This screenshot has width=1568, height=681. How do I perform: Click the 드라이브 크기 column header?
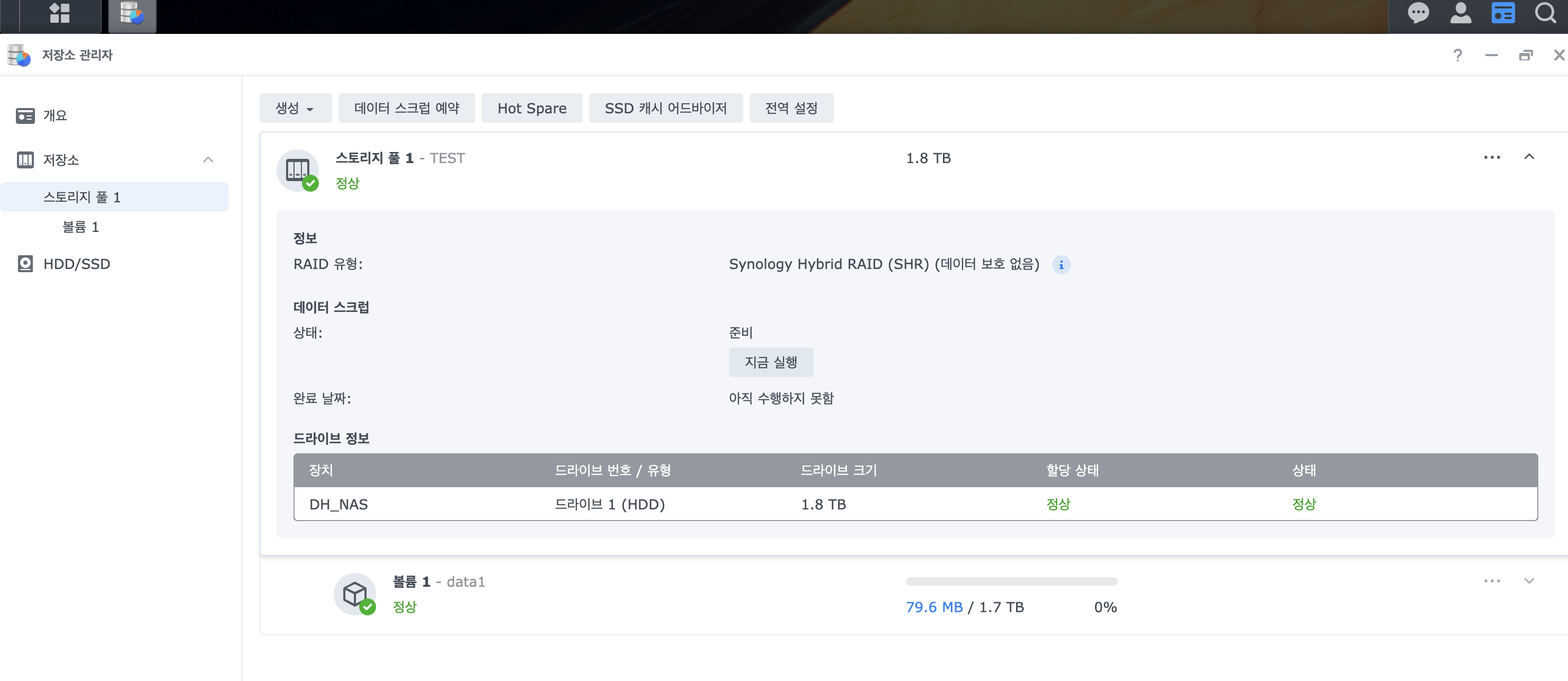coord(838,470)
